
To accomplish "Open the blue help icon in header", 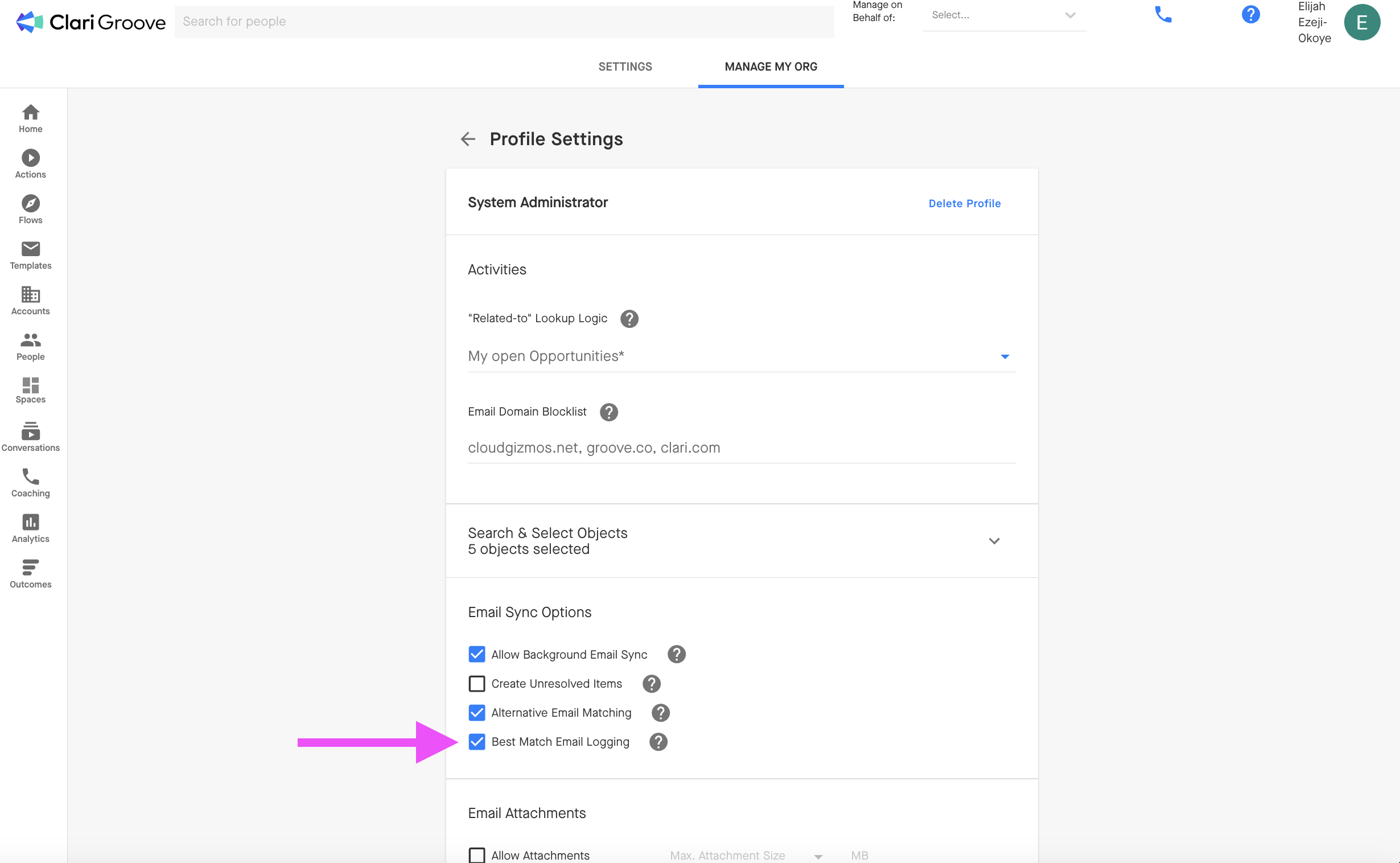I will (x=1250, y=15).
